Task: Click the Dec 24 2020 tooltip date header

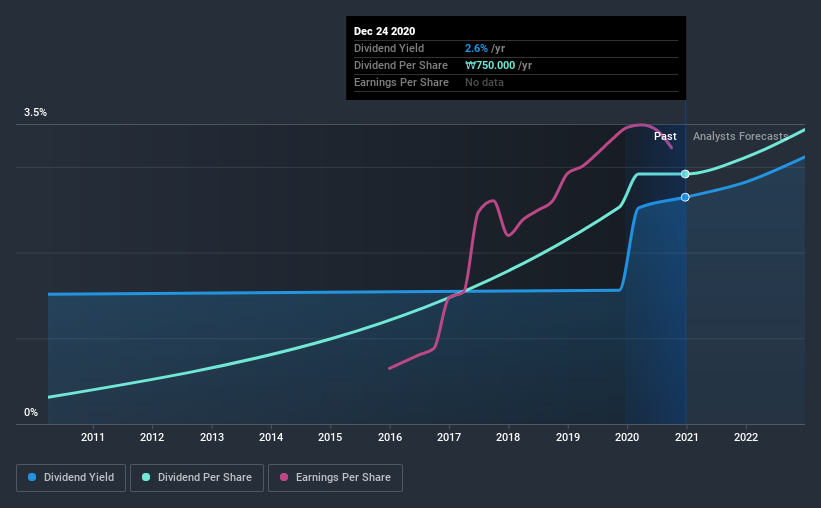Action: (384, 31)
